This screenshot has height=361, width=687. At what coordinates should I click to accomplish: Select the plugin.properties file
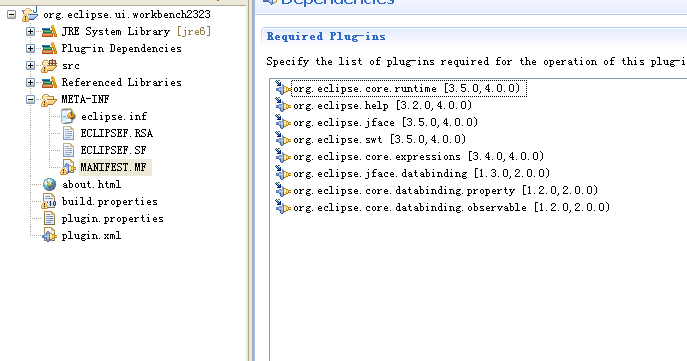point(113,219)
